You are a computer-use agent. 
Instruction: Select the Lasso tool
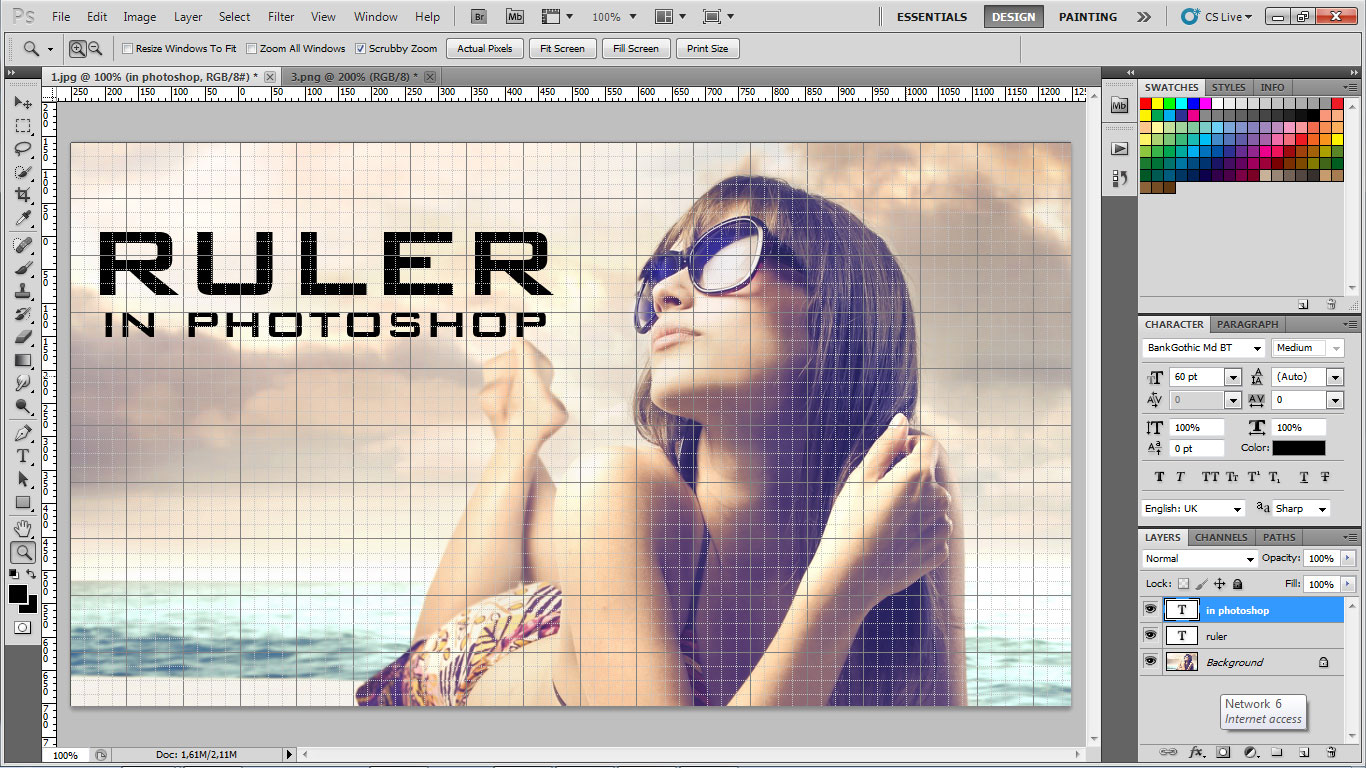point(22,149)
